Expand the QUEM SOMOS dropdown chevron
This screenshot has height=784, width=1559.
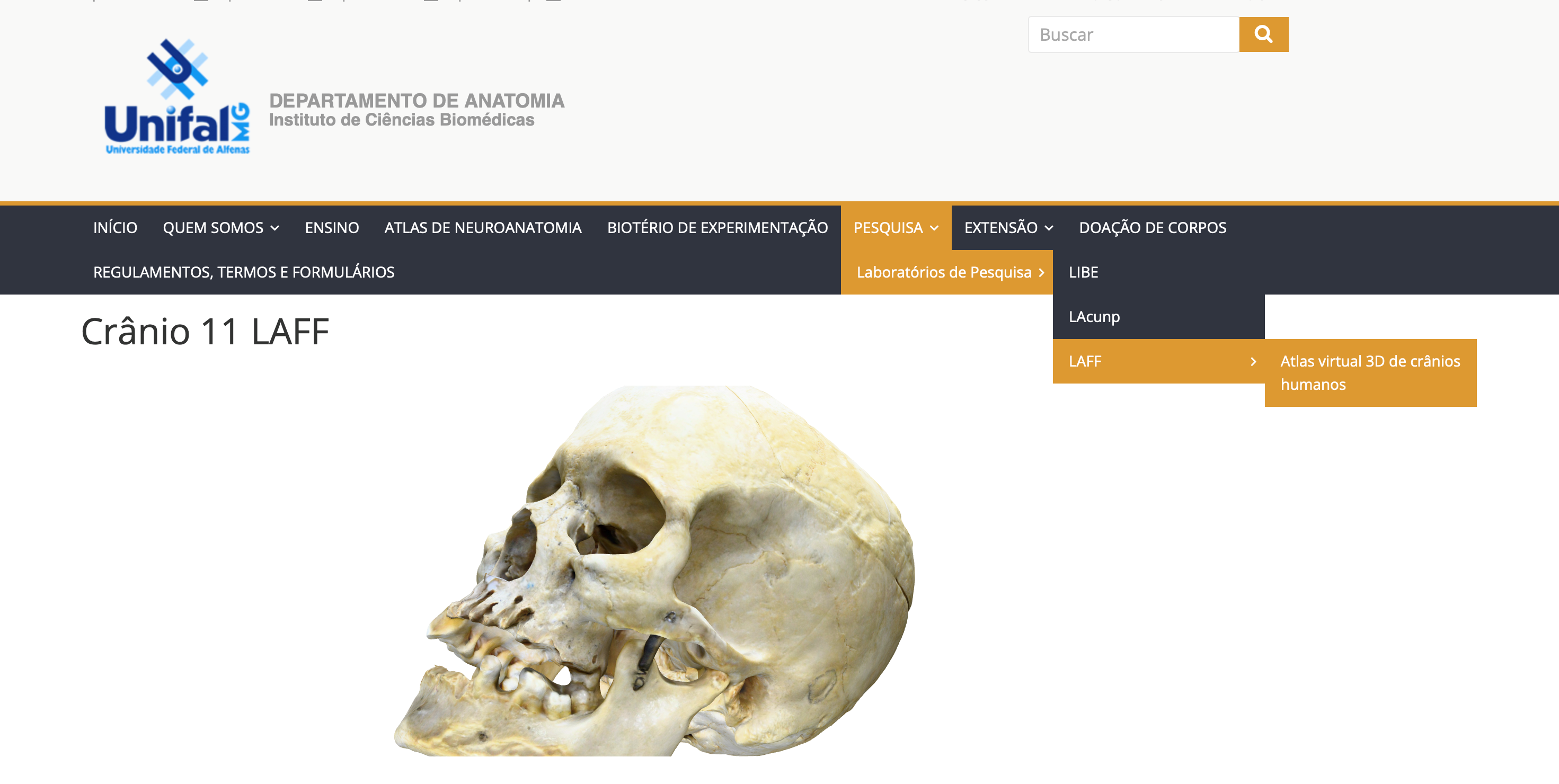pos(275,228)
